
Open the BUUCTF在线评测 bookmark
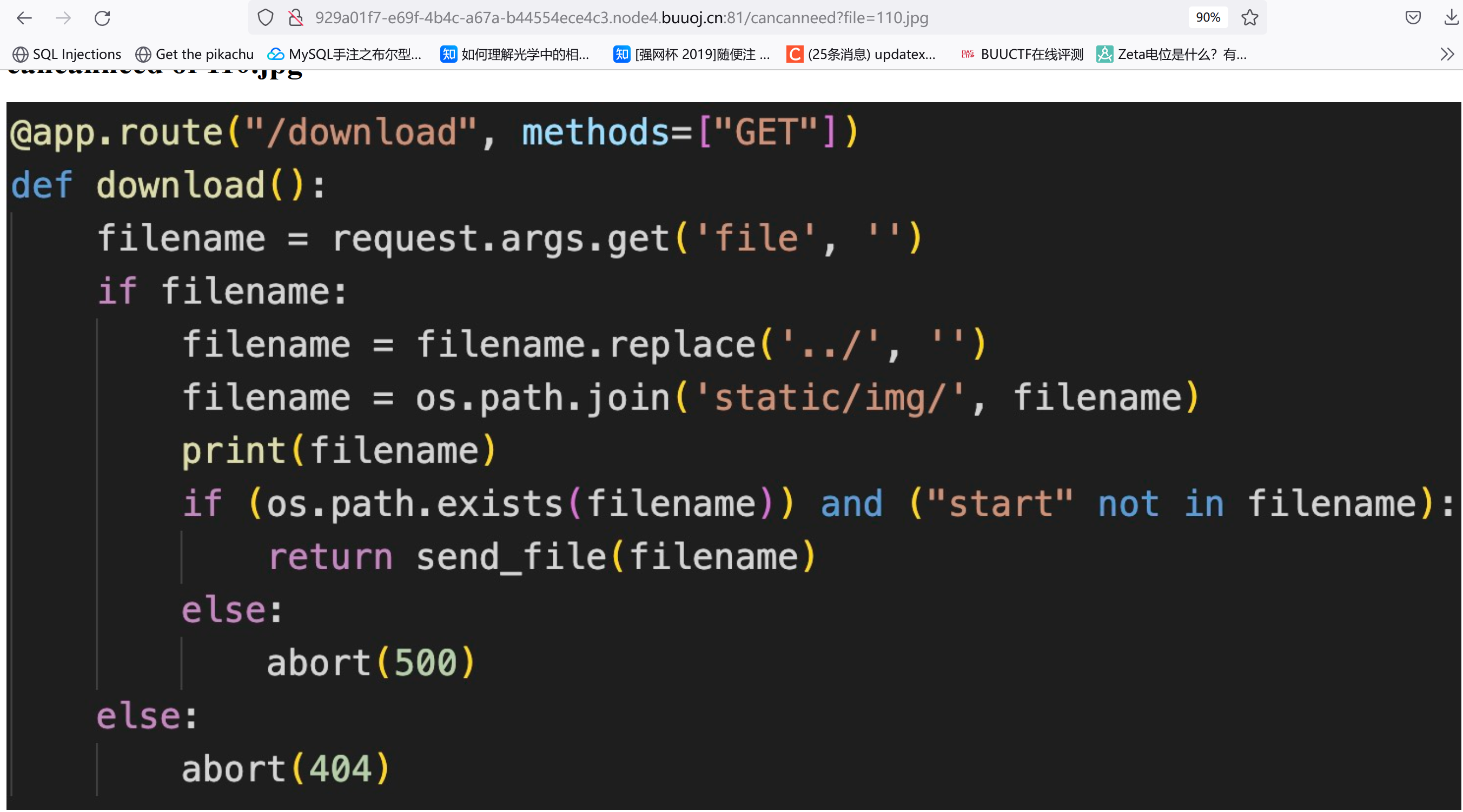click(1022, 55)
